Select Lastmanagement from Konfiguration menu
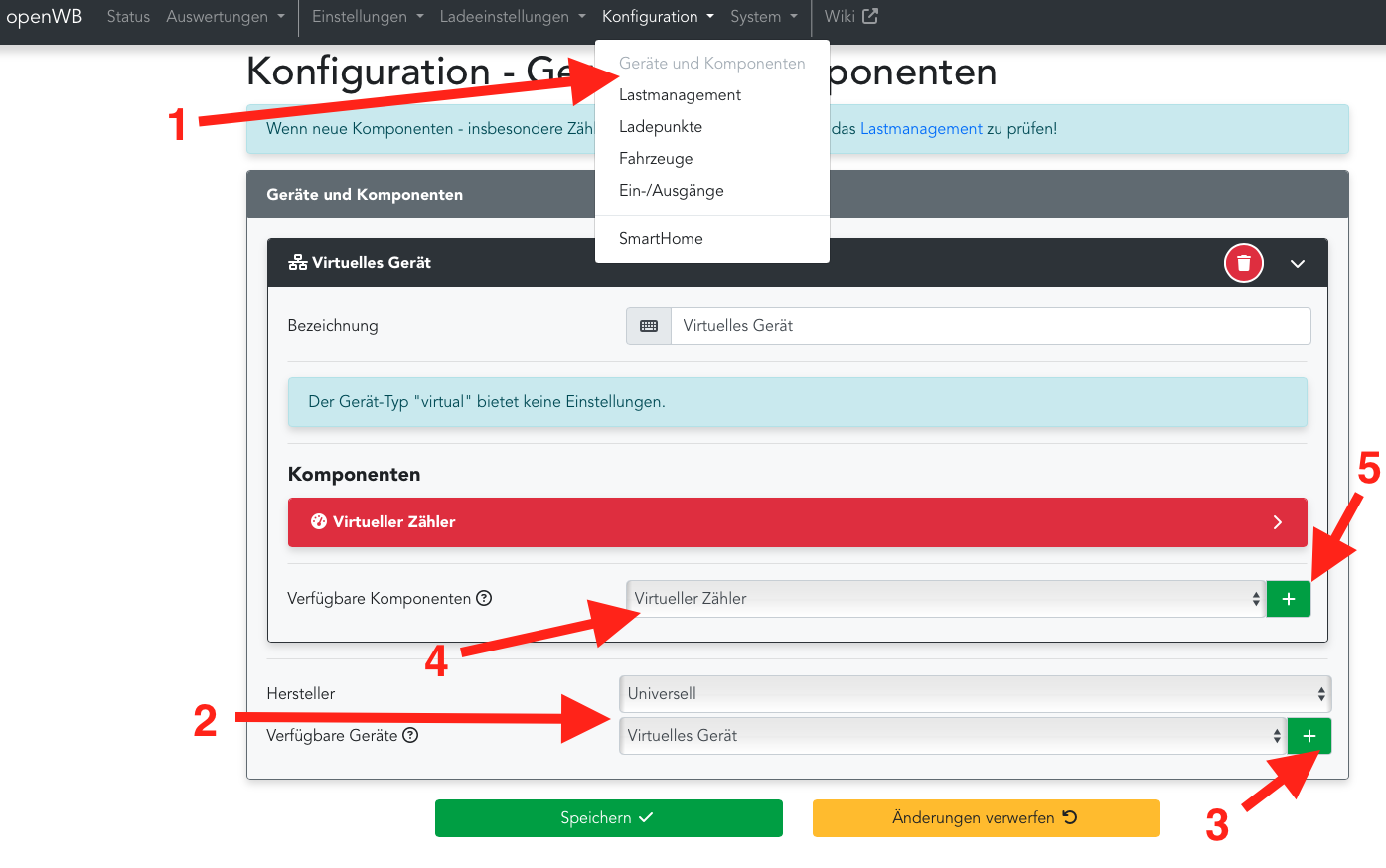 (680, 95)
